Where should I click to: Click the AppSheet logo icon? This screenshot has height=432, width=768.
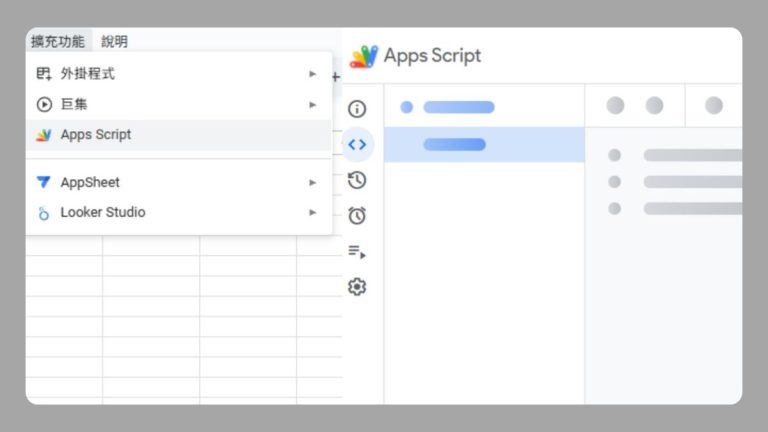[x=44, y=183]
